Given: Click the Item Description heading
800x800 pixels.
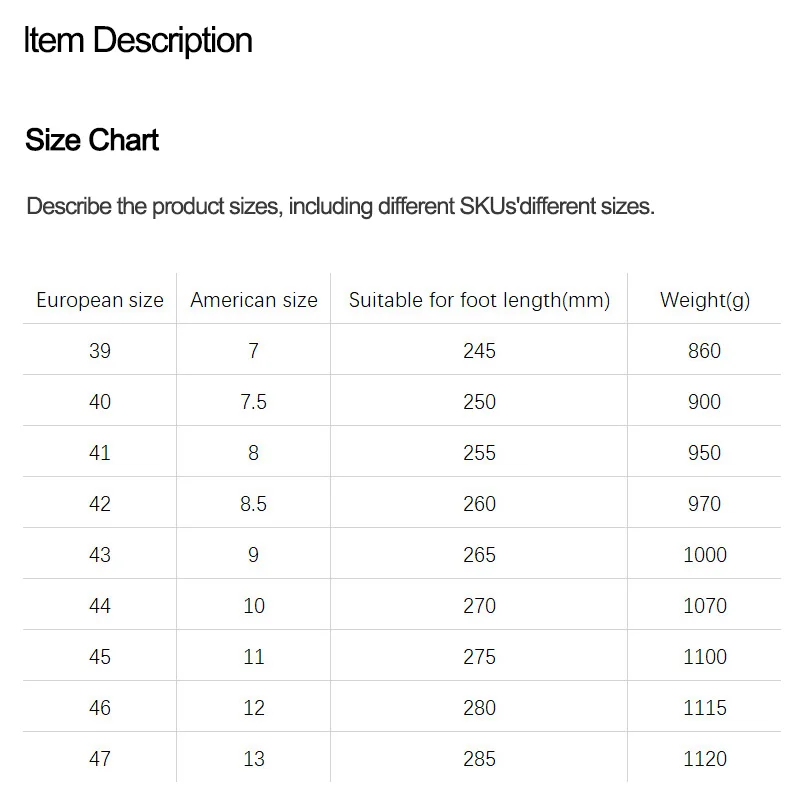Looking at the screenshot, I should point(138,41).
